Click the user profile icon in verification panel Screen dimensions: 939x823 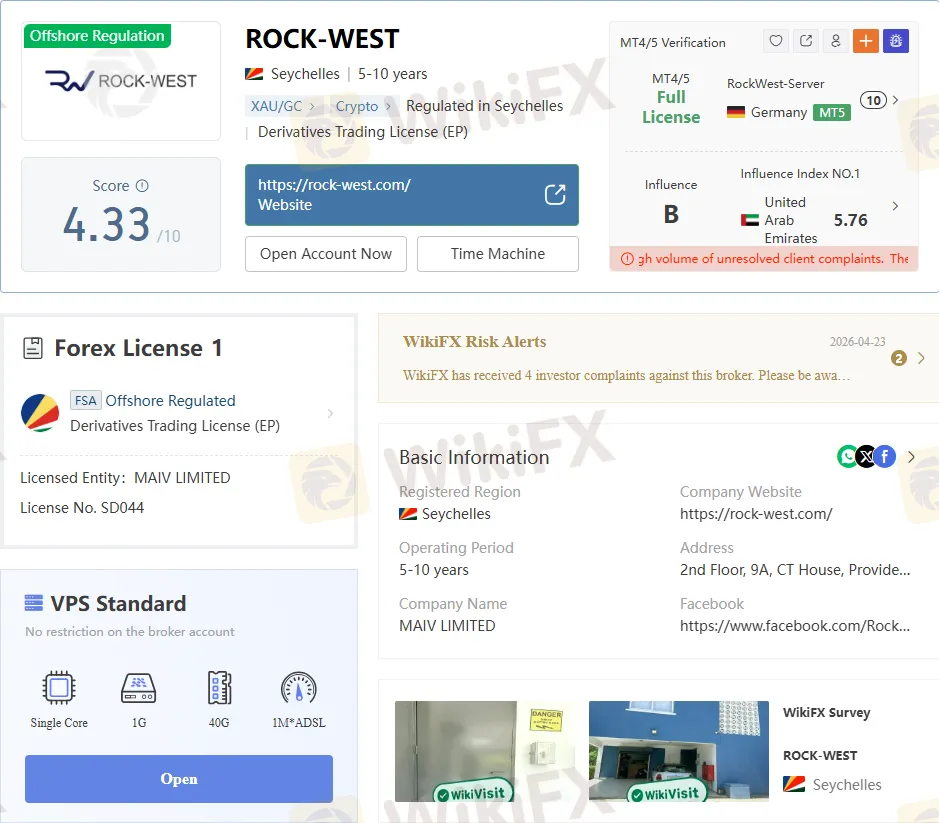point(835,41)
